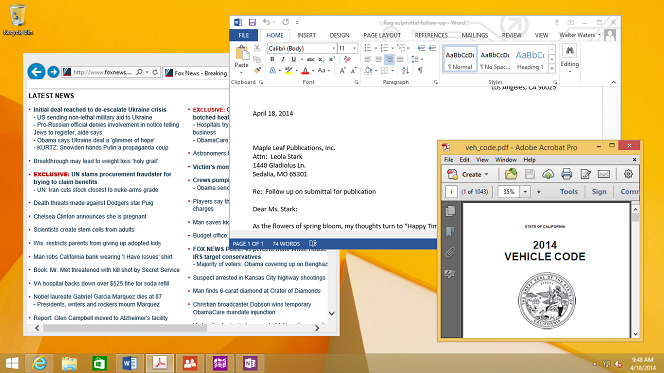The width and height of the screenshot is (664, 373).
Task: Click the Shrink Font icon
Action: 353,70
